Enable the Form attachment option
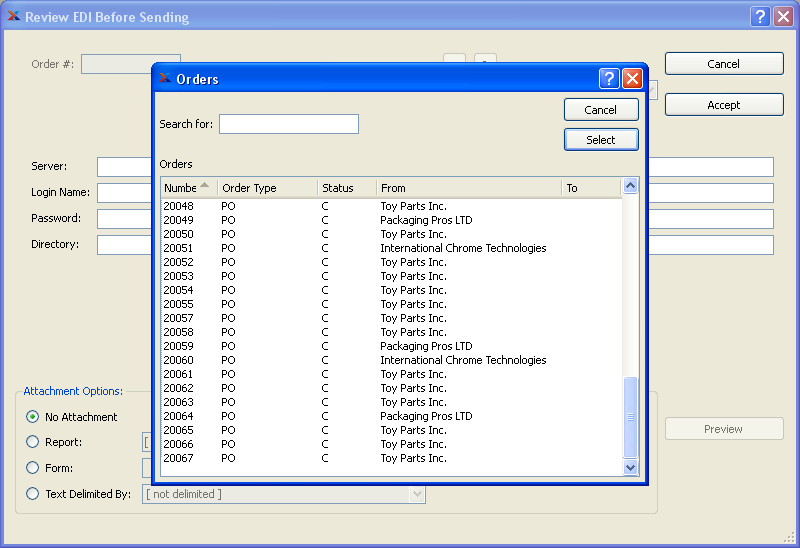This screenshot has width=800, height=548. [x=33, y=468]
